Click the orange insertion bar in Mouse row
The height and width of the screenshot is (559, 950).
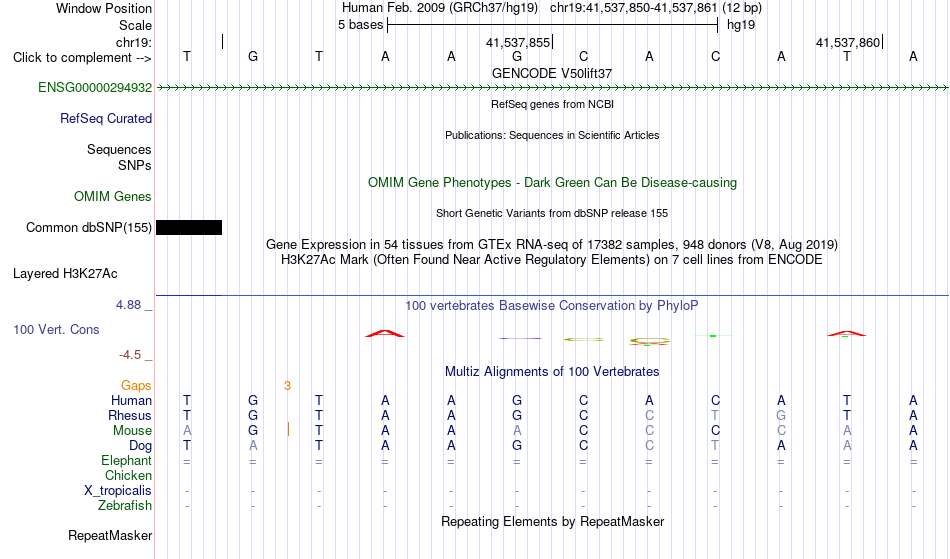pyautogui.click(x=288, y=430)
